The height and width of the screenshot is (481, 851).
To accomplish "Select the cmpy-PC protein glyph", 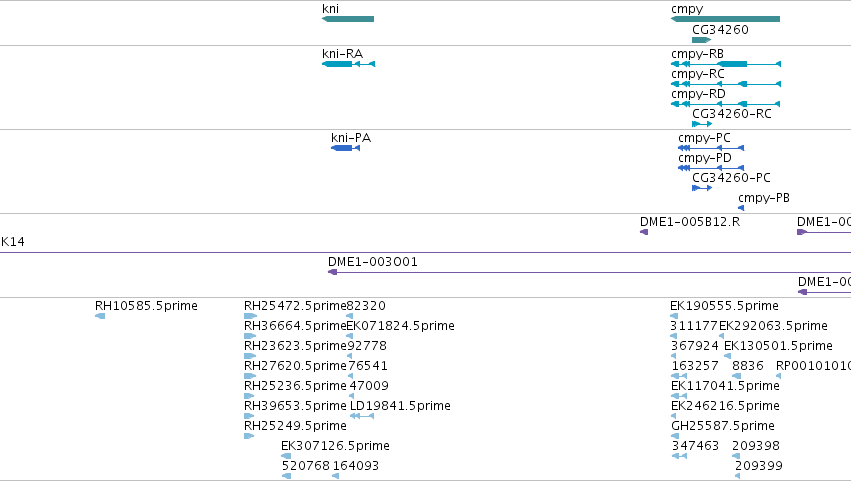I will (711, 148).
